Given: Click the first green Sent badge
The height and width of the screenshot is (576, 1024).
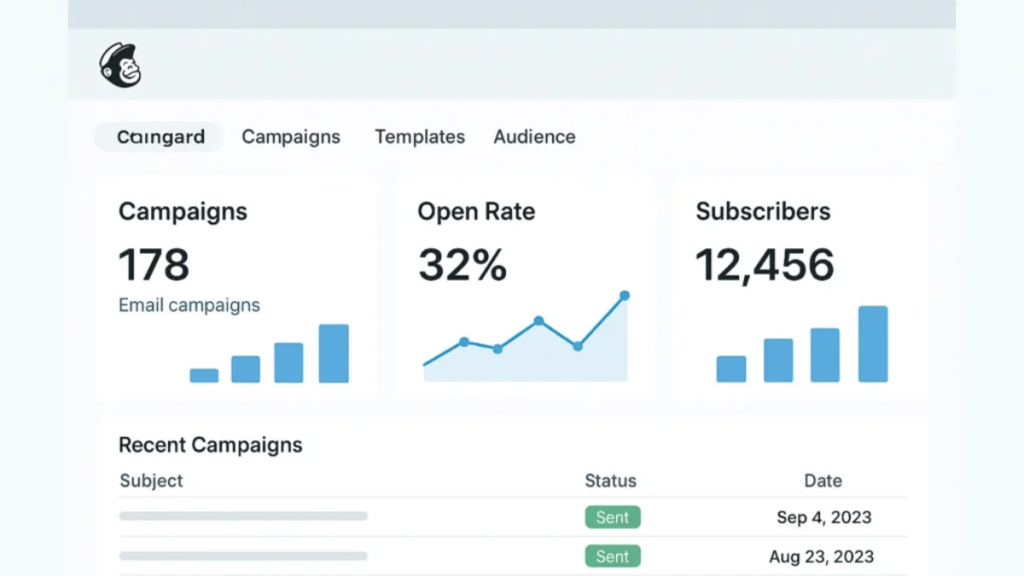Looking at the screenshot, I should 612,517.
